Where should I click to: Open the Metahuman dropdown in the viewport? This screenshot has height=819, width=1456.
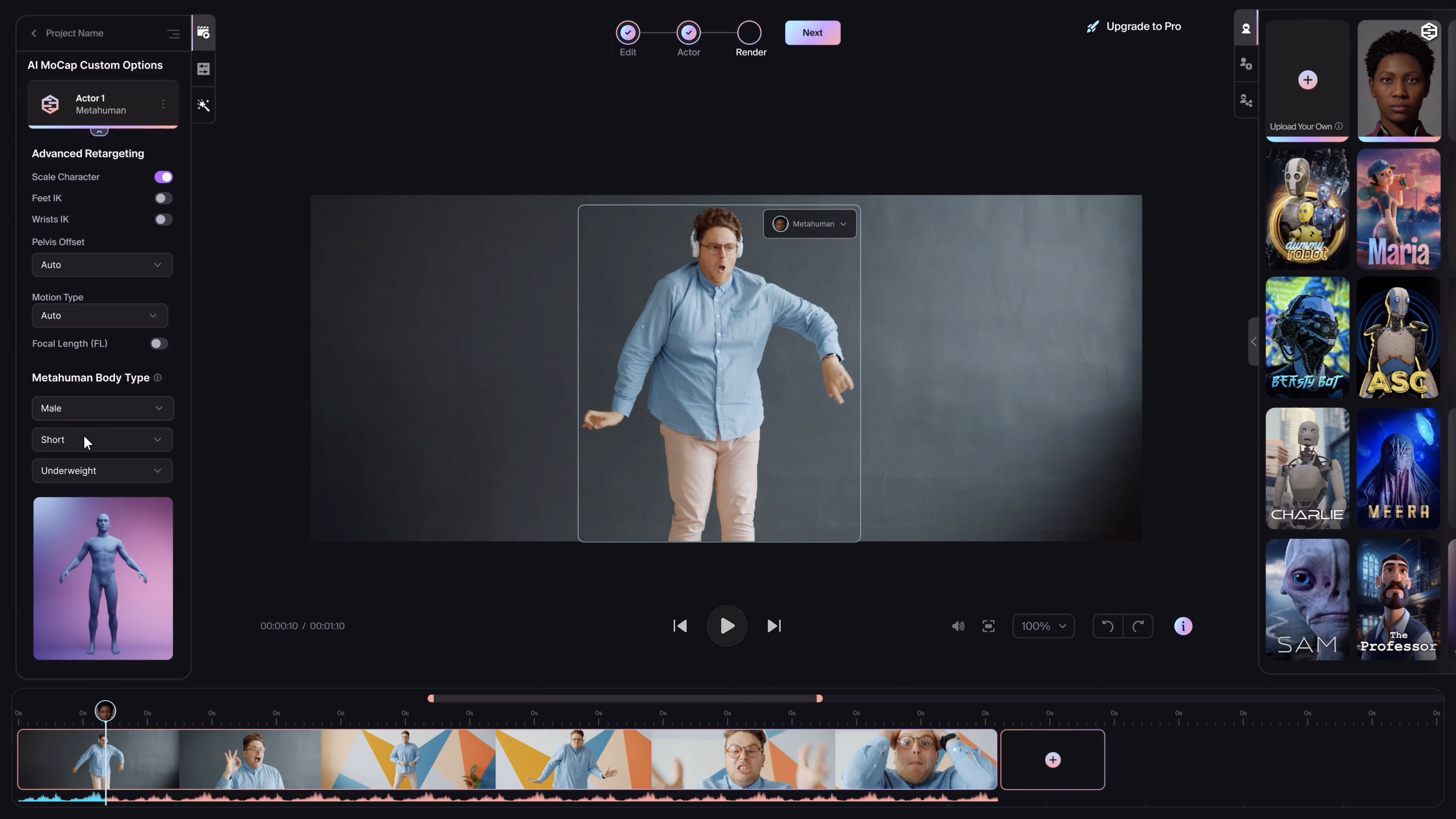tap(809, 223)
